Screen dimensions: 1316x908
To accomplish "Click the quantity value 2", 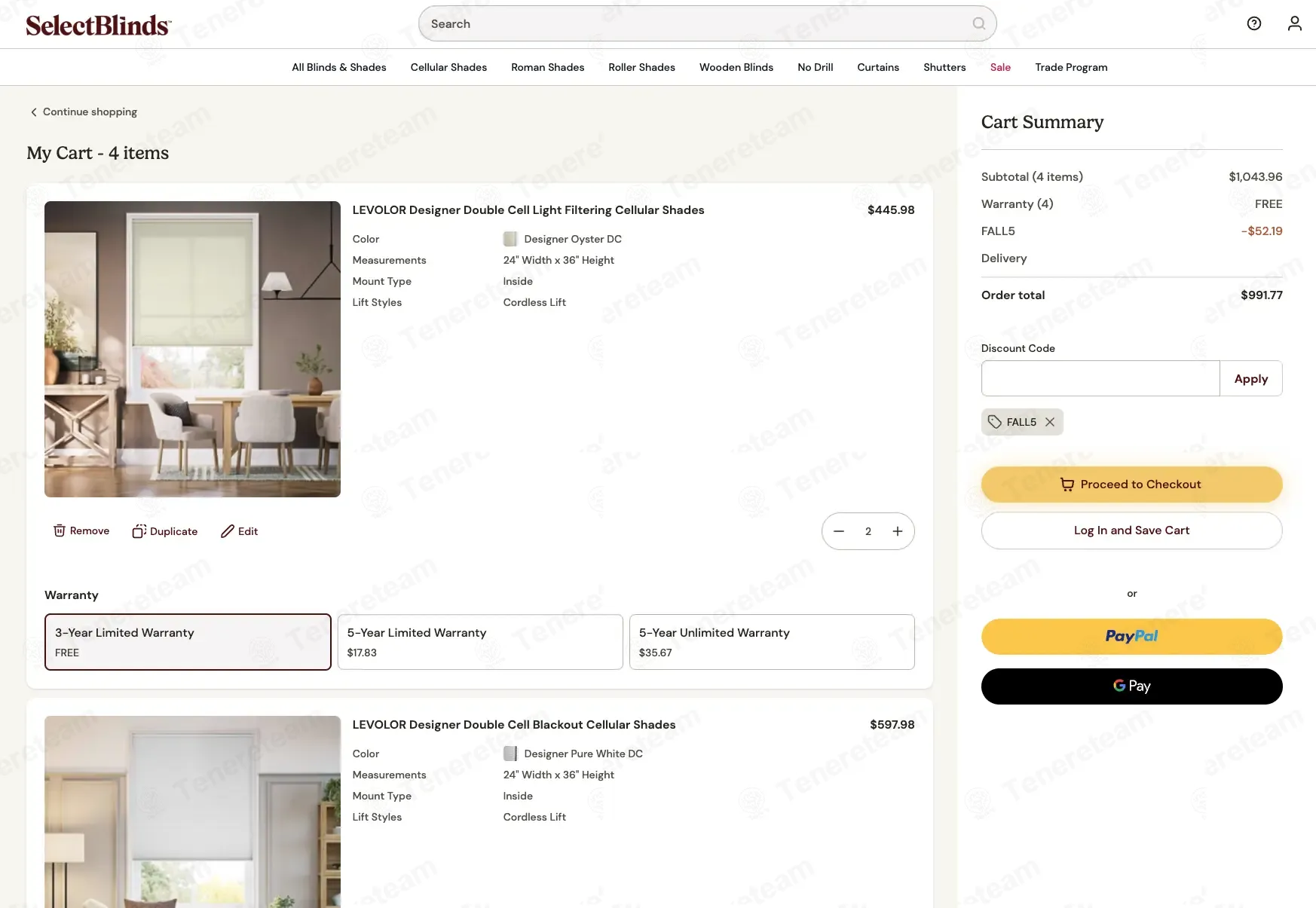I will pyautogui.click(x=868, y=531).
